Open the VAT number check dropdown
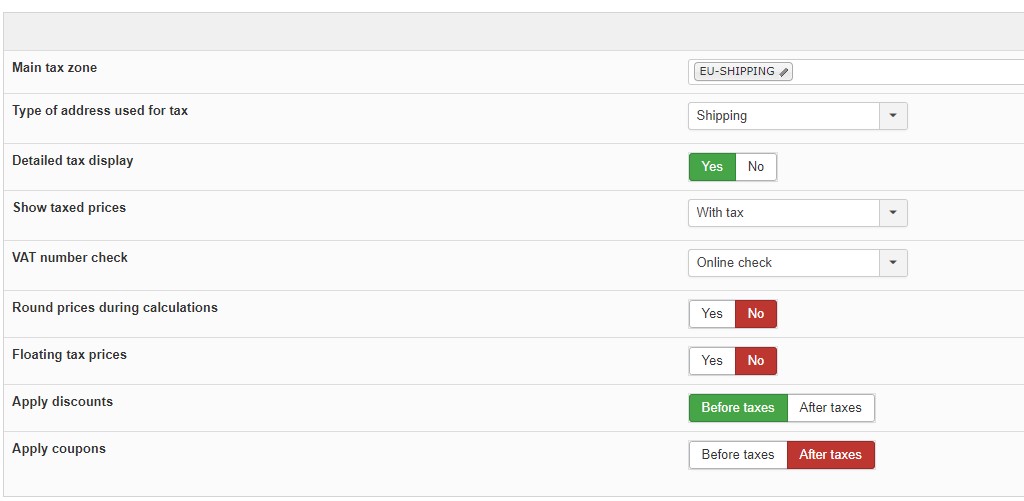The image size is (1024, 501). pos(893,263)
